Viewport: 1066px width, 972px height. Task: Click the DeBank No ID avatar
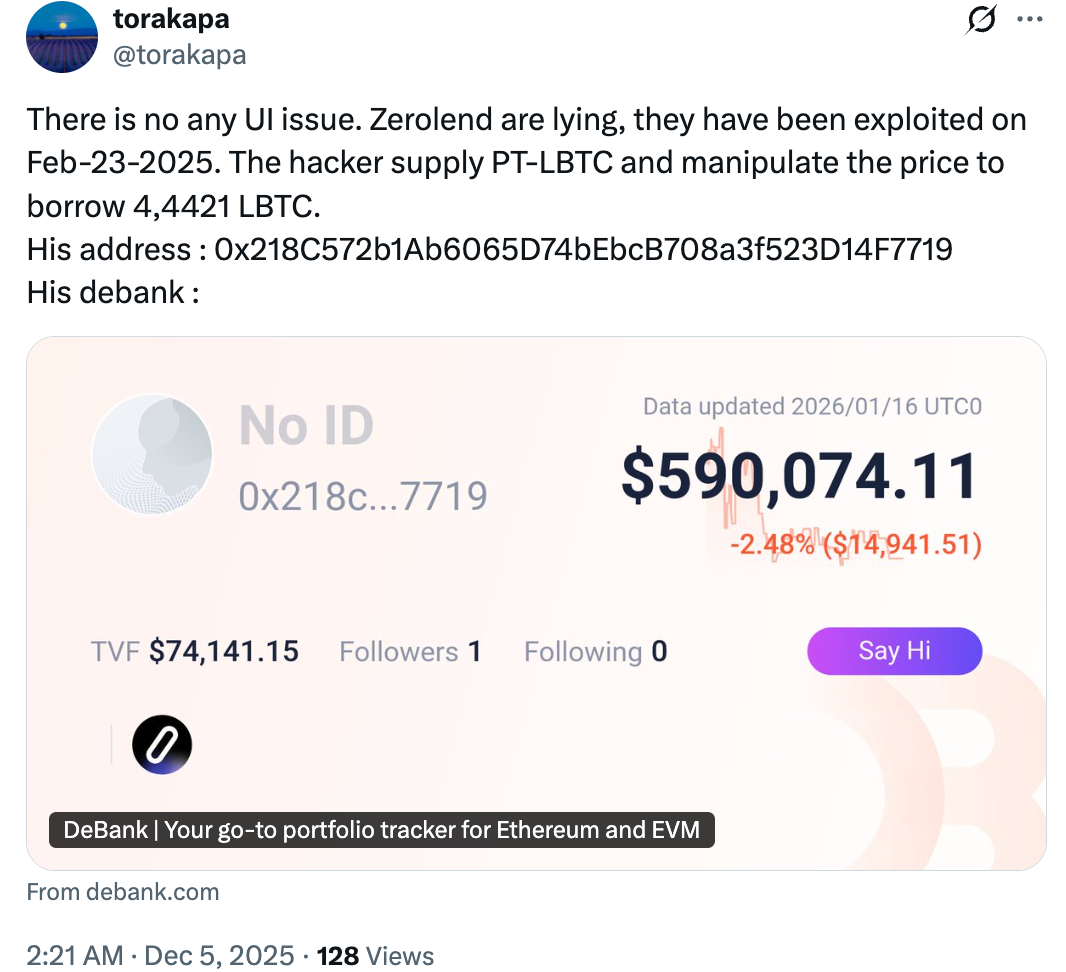tap(152, 454)
